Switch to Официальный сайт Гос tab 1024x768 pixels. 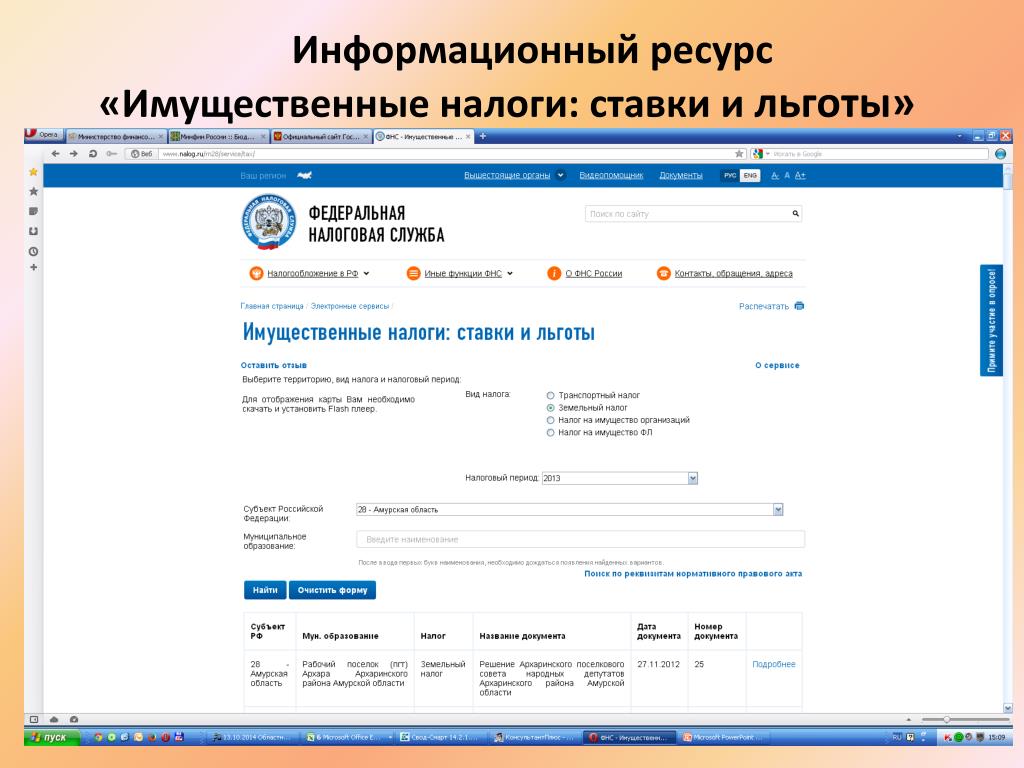[x=321, y=136]
